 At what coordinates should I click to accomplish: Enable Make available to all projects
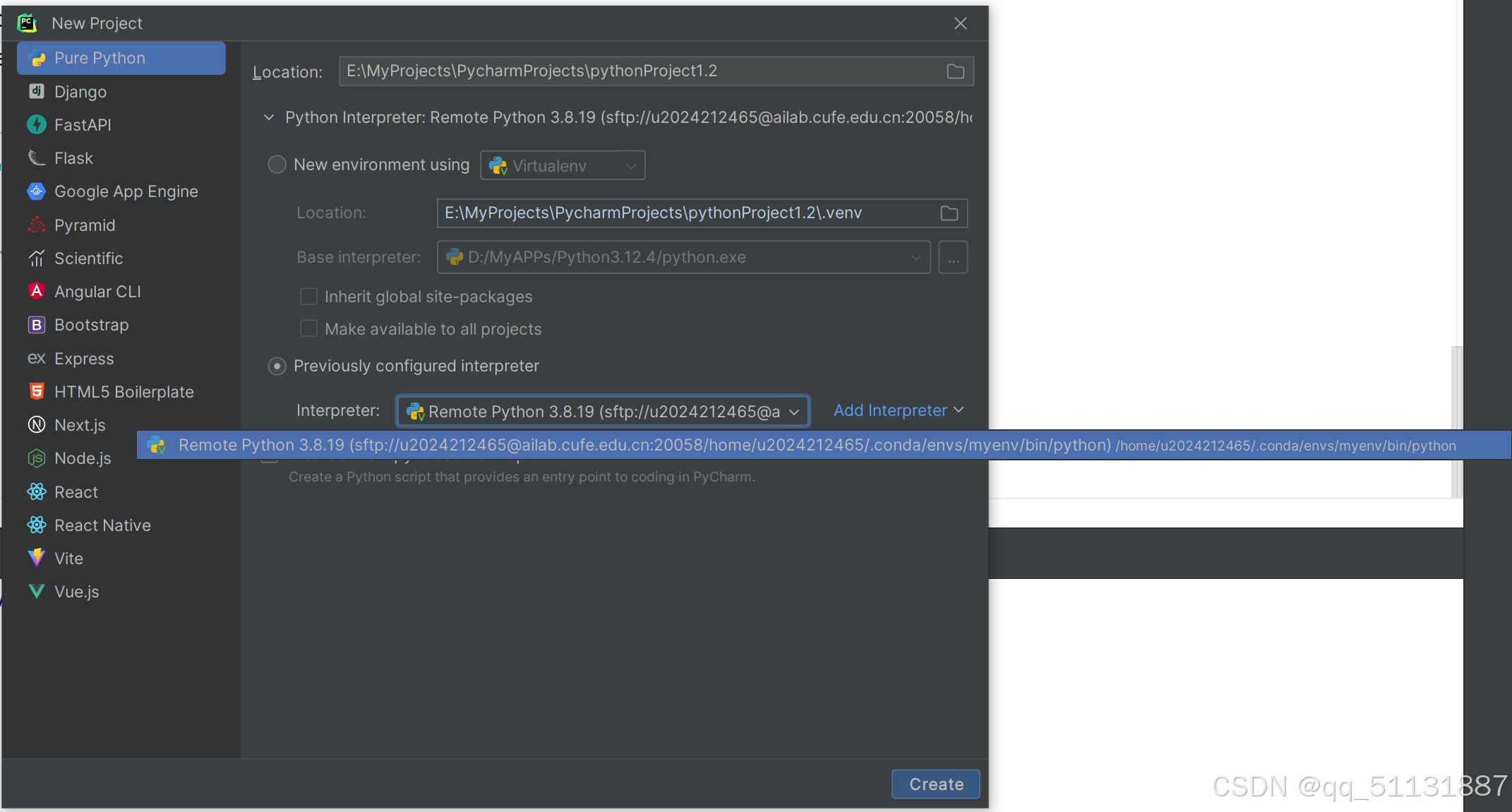click(308, 329)
